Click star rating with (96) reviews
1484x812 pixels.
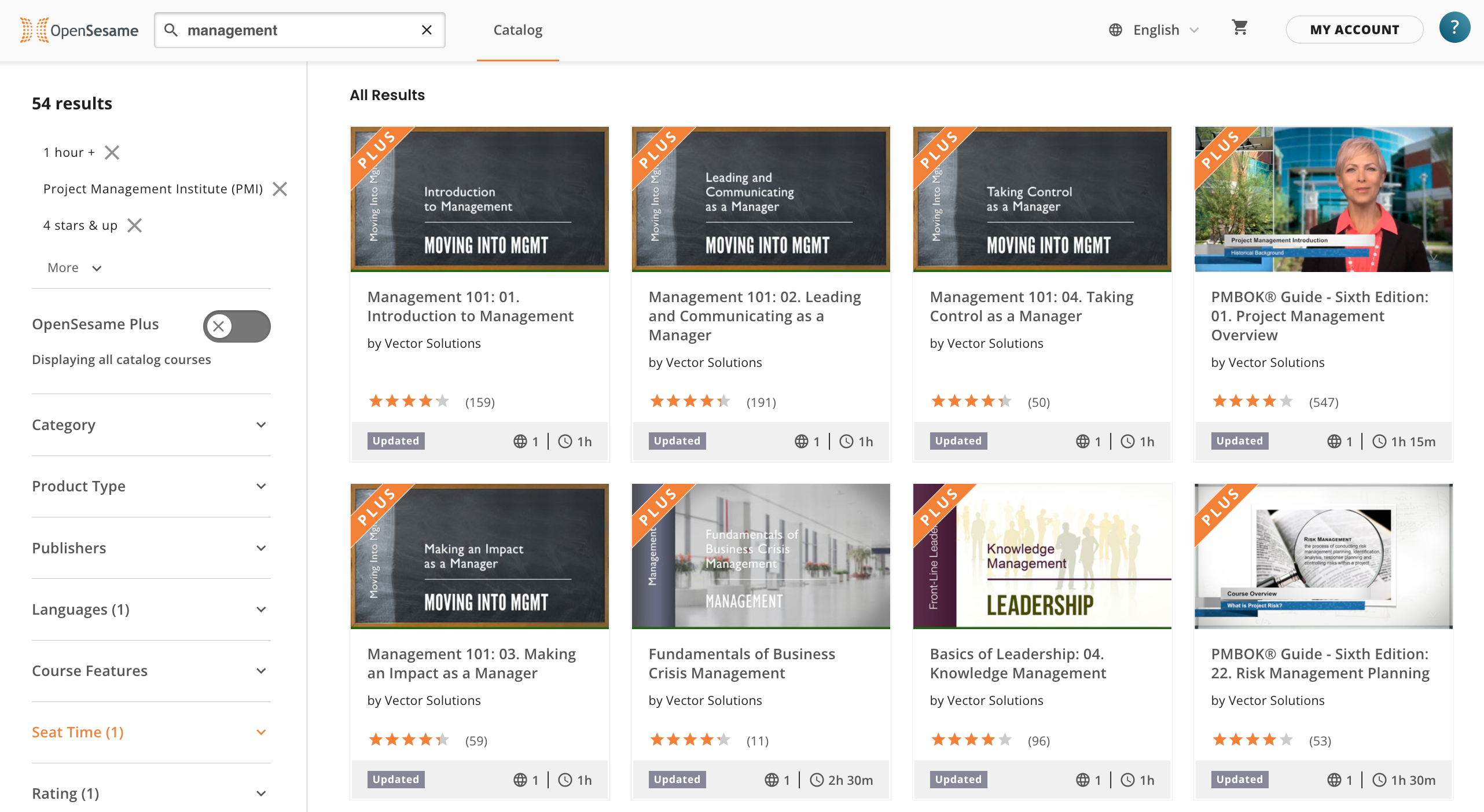coord(971,740)
